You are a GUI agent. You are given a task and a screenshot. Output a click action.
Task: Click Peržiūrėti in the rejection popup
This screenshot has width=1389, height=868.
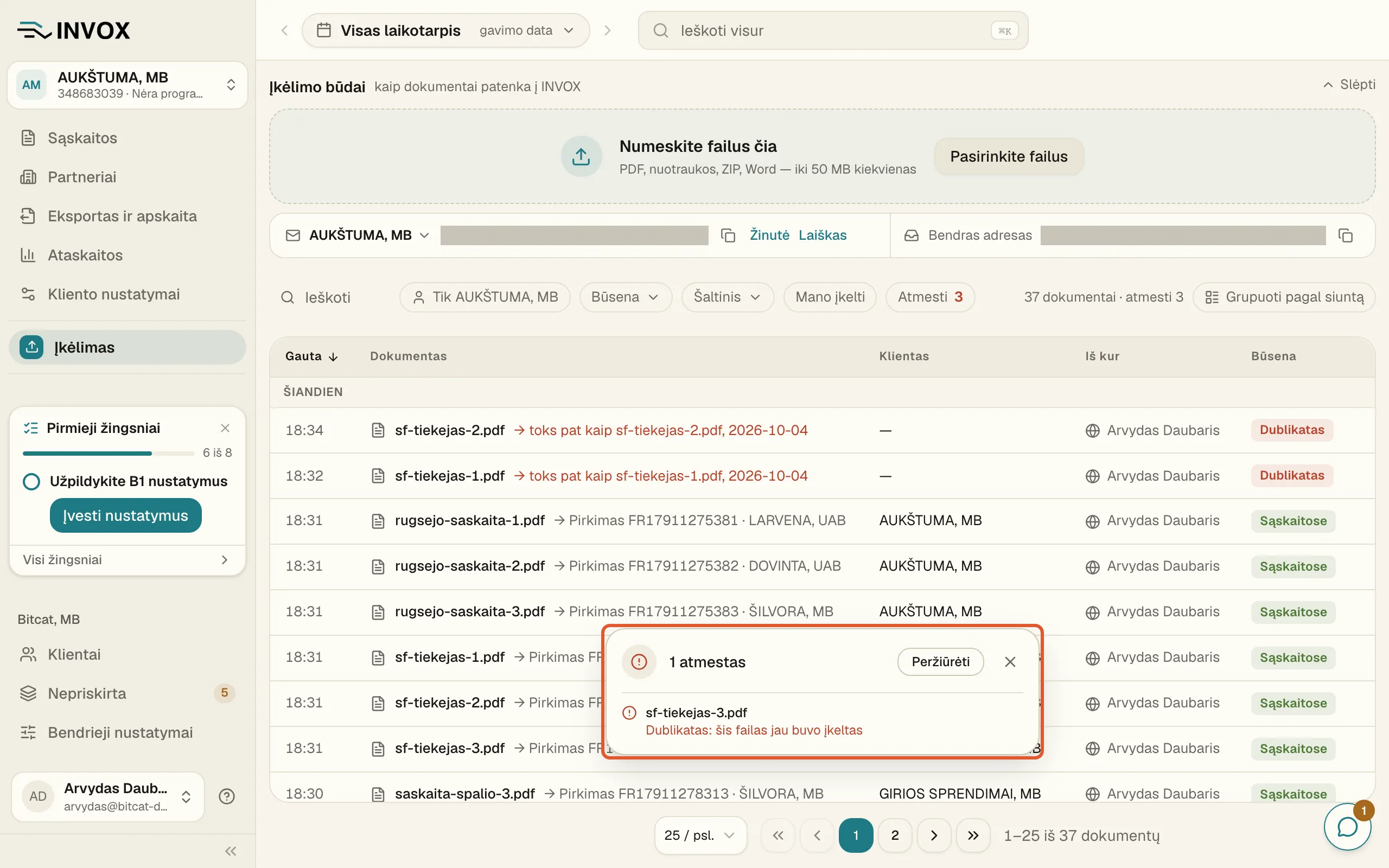click(x=940, y=662)
